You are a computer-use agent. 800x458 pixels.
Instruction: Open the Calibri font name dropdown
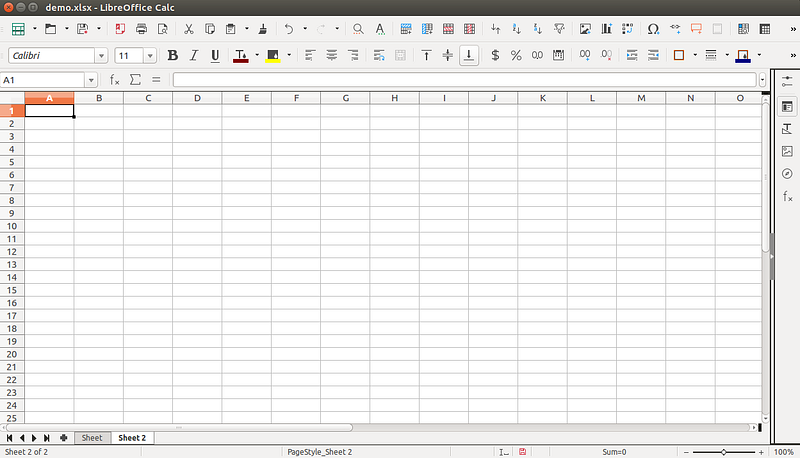(x=101, y=56)
